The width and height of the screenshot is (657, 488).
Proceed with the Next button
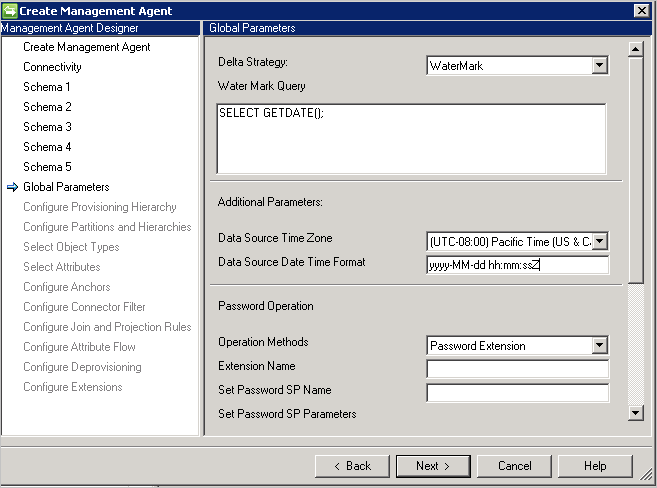pos(433,466)
